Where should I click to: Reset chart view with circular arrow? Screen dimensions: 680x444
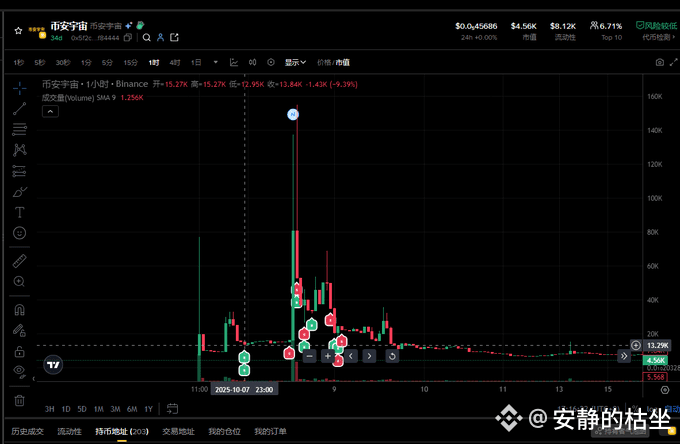[x=392, y=356]
